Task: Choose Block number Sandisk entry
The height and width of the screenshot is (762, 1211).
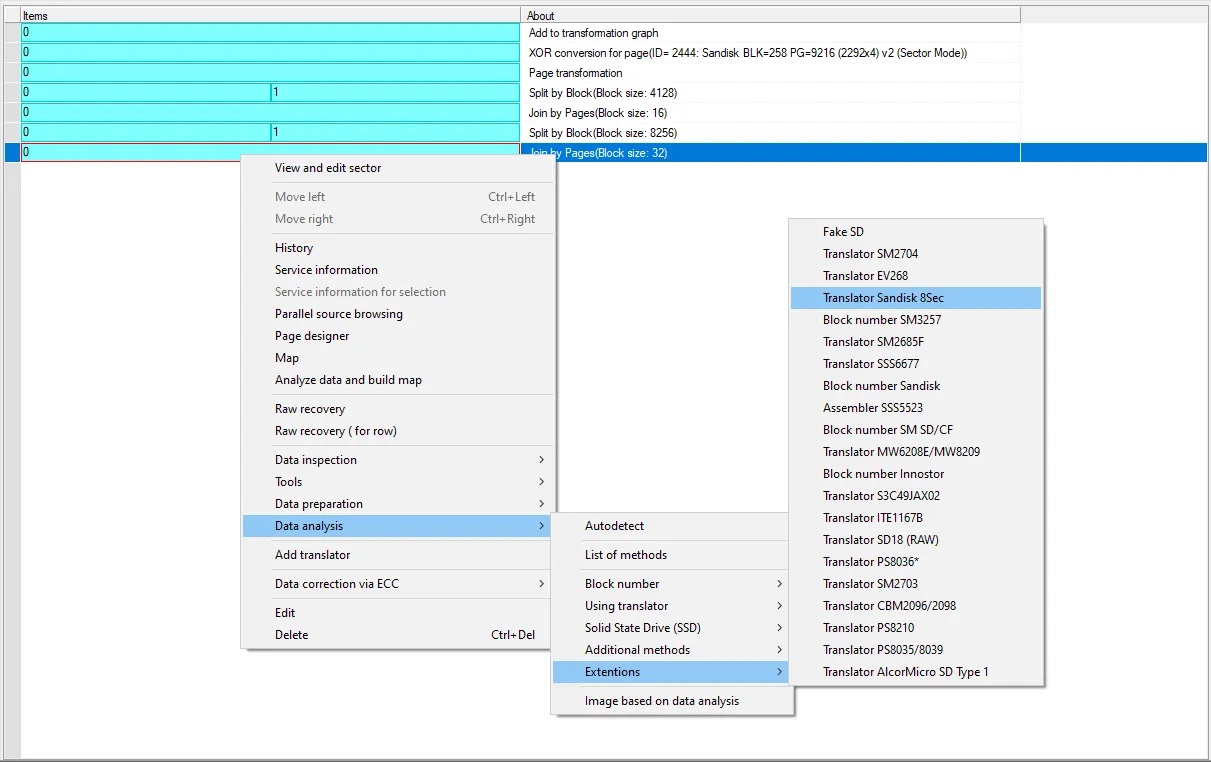Action: point(881,386)
